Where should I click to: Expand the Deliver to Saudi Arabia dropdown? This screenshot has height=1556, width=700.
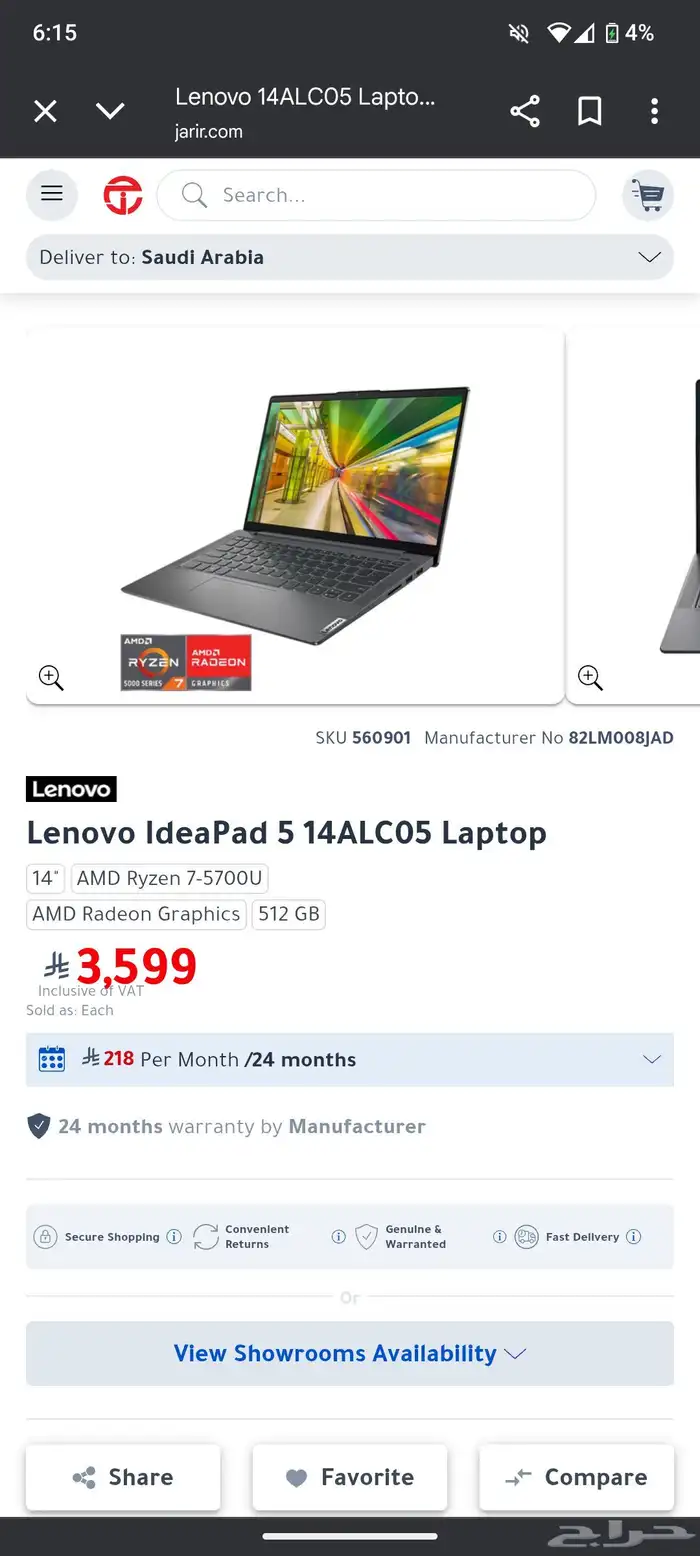pyautogui.click(x=350, y=257)
